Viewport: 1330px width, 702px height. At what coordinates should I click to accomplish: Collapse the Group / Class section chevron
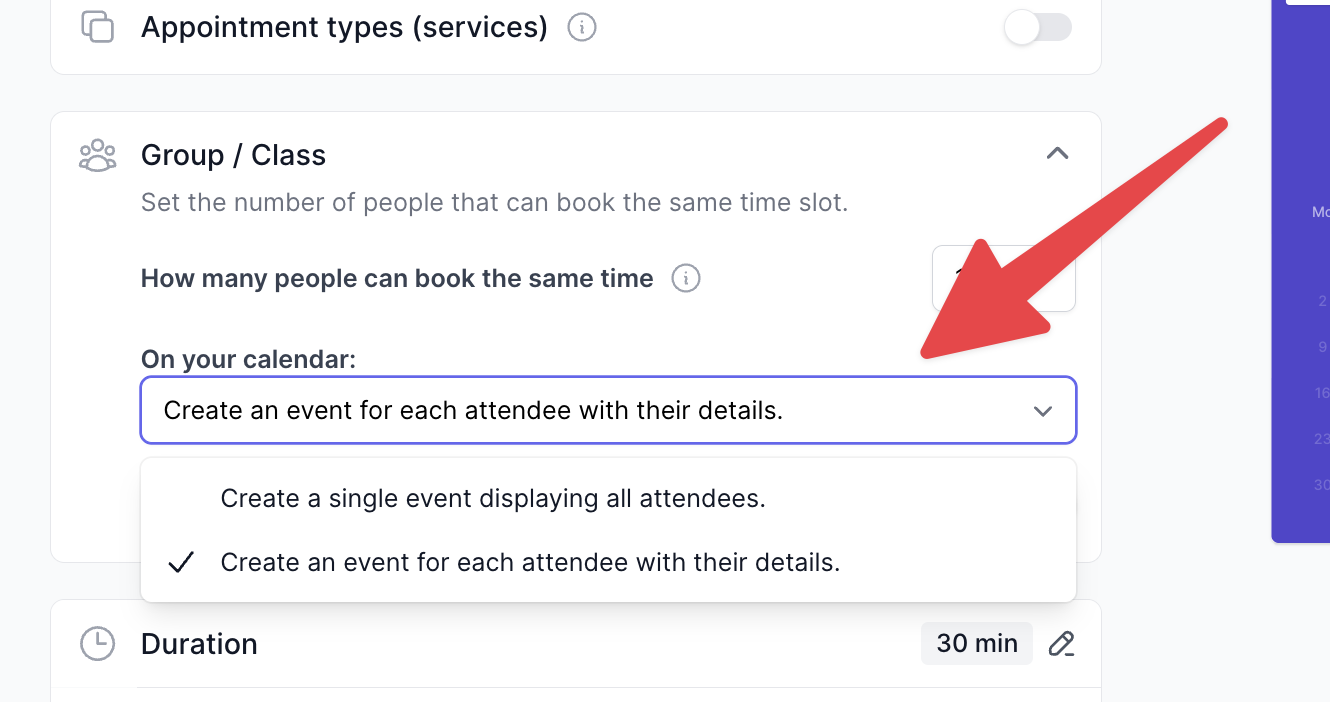1057,154
